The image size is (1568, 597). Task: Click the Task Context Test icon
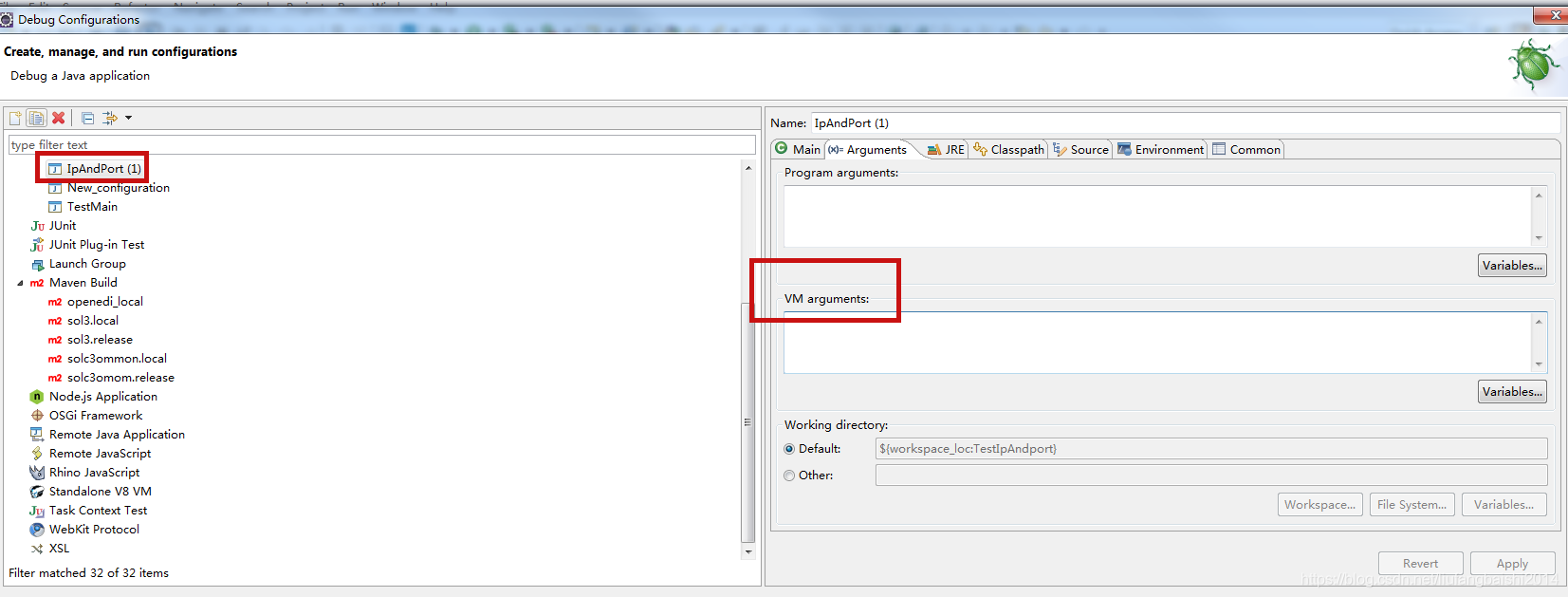click(37, 511)
